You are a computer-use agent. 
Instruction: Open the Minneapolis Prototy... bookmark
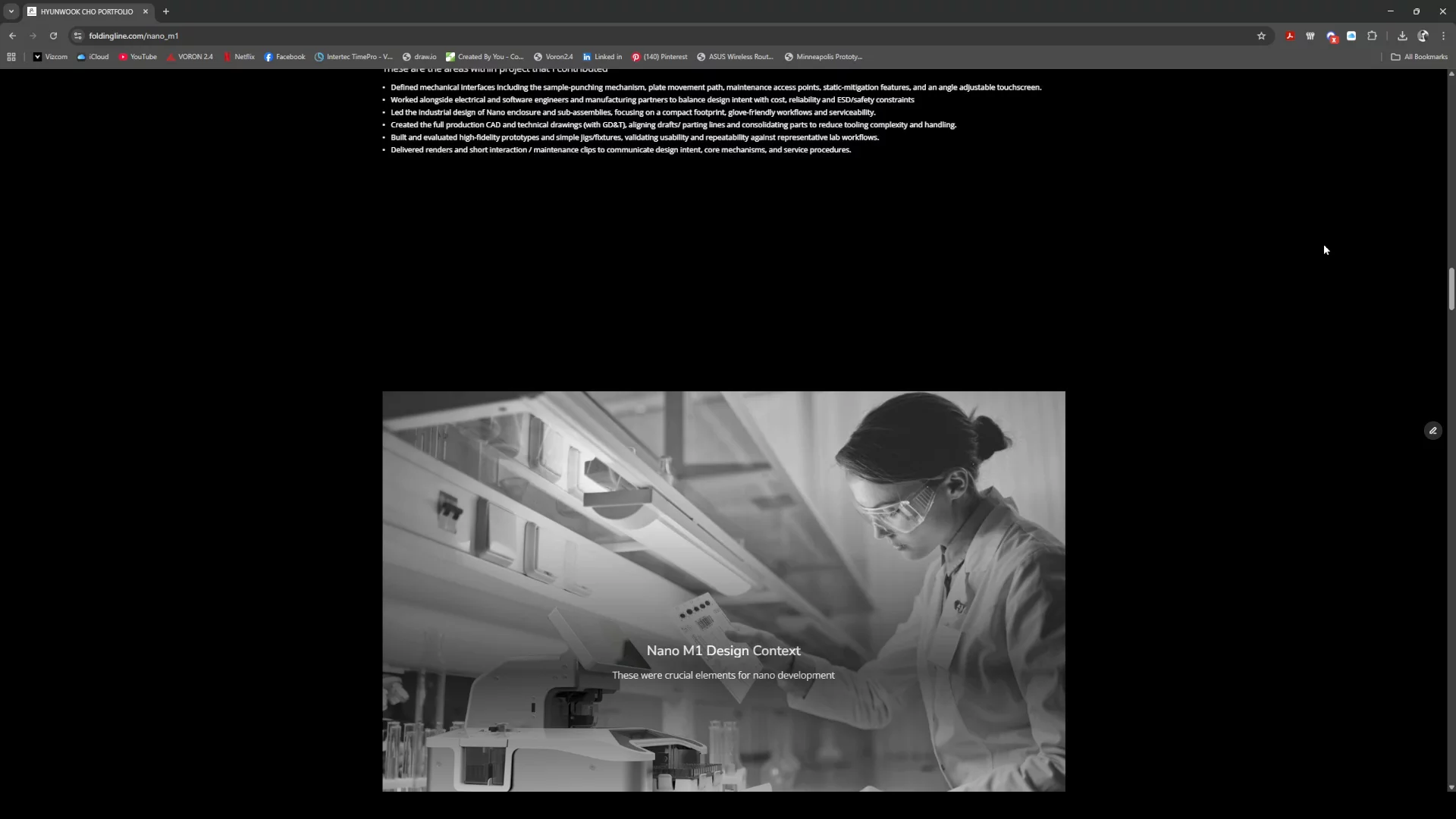[x=823, y=57]
